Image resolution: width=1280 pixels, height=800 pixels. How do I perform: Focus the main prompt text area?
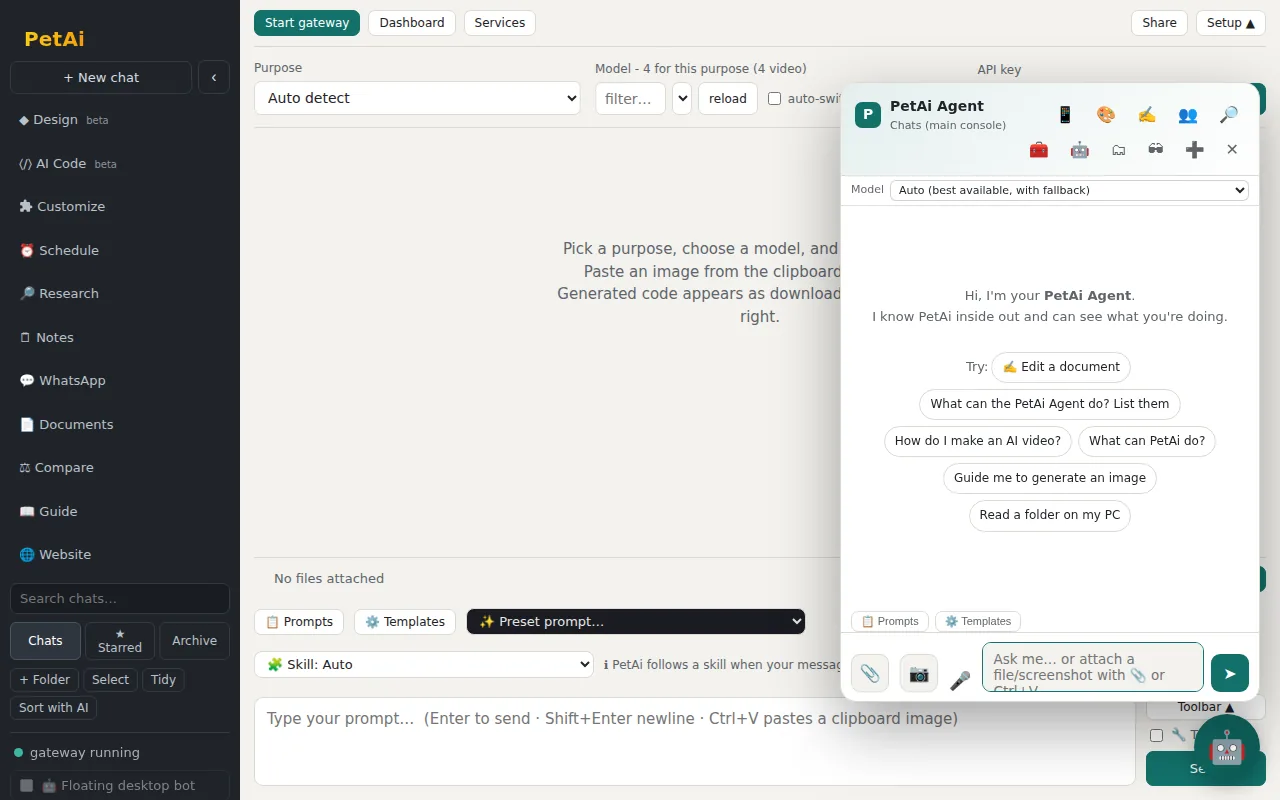695,741
